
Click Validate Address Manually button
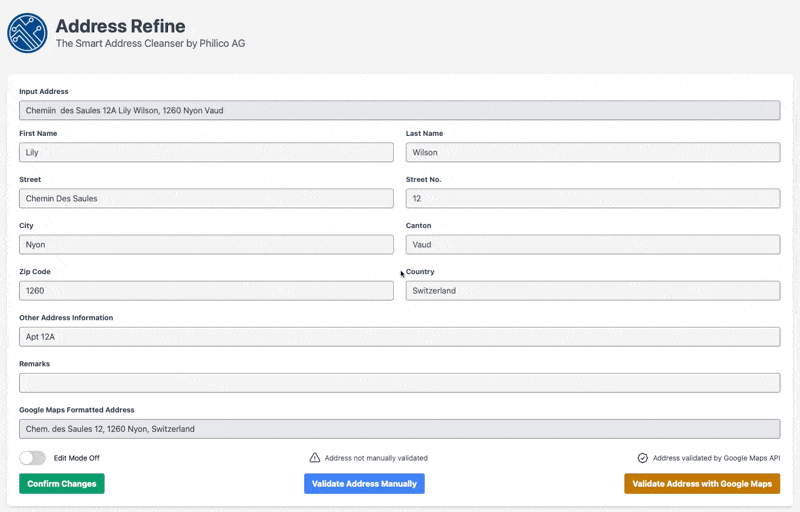tap(364, 484)
